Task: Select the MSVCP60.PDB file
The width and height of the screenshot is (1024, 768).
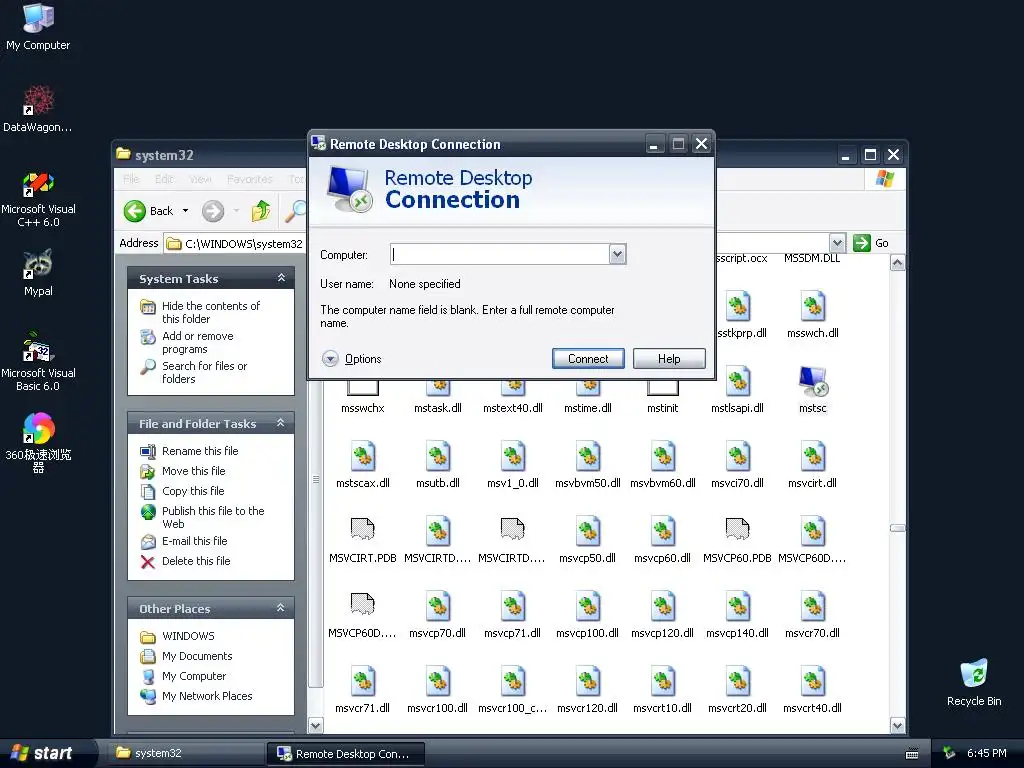Action: (737, 540)
